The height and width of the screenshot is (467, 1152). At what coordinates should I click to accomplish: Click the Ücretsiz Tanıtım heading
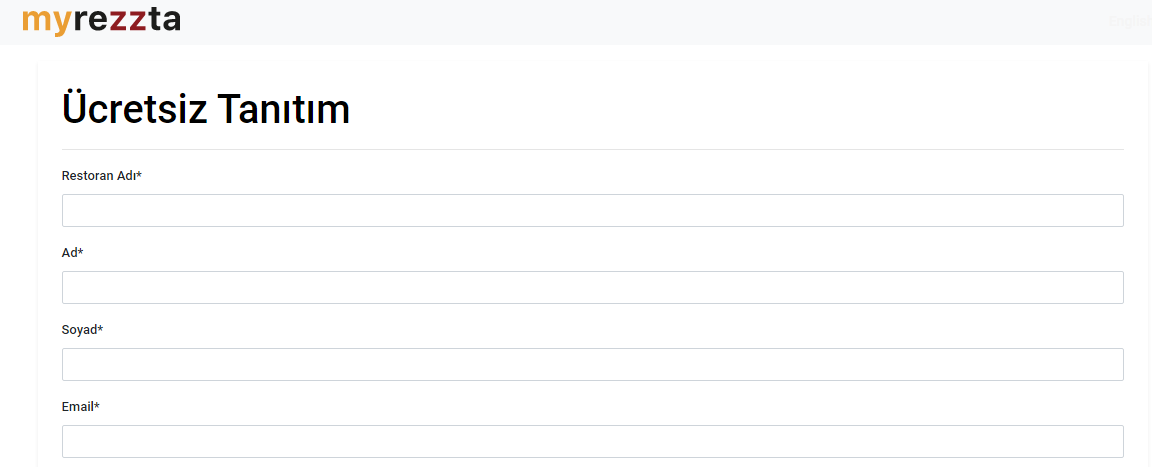click(206, 109)
